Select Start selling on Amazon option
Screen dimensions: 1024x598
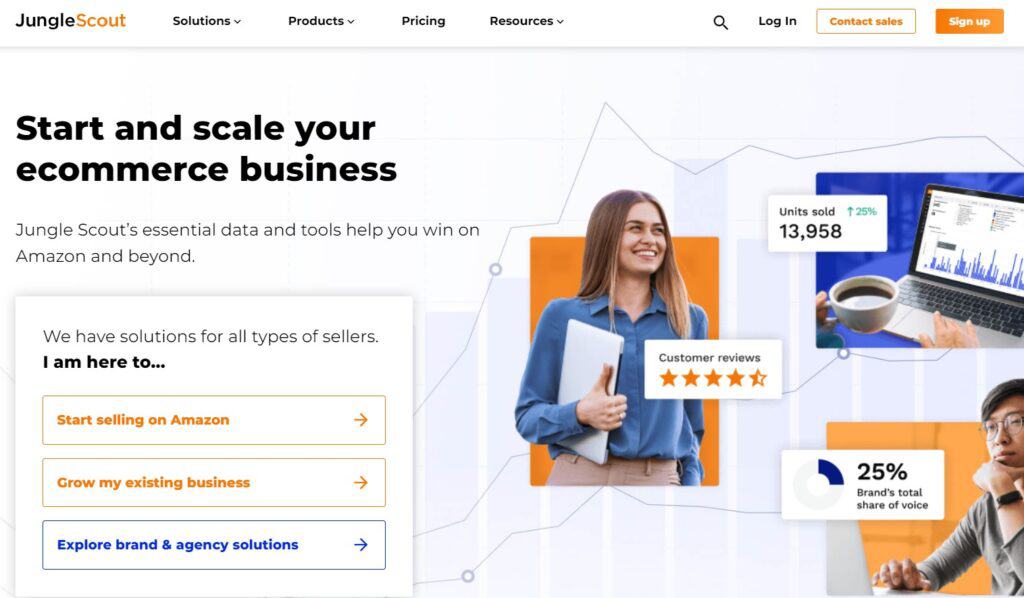coord(214,420)
